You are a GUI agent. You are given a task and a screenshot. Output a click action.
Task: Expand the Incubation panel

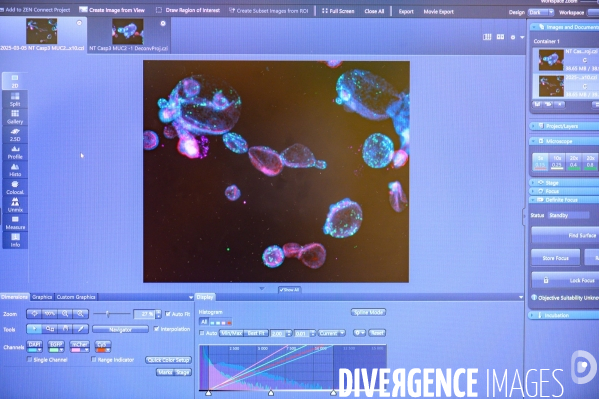click(564, 315)
